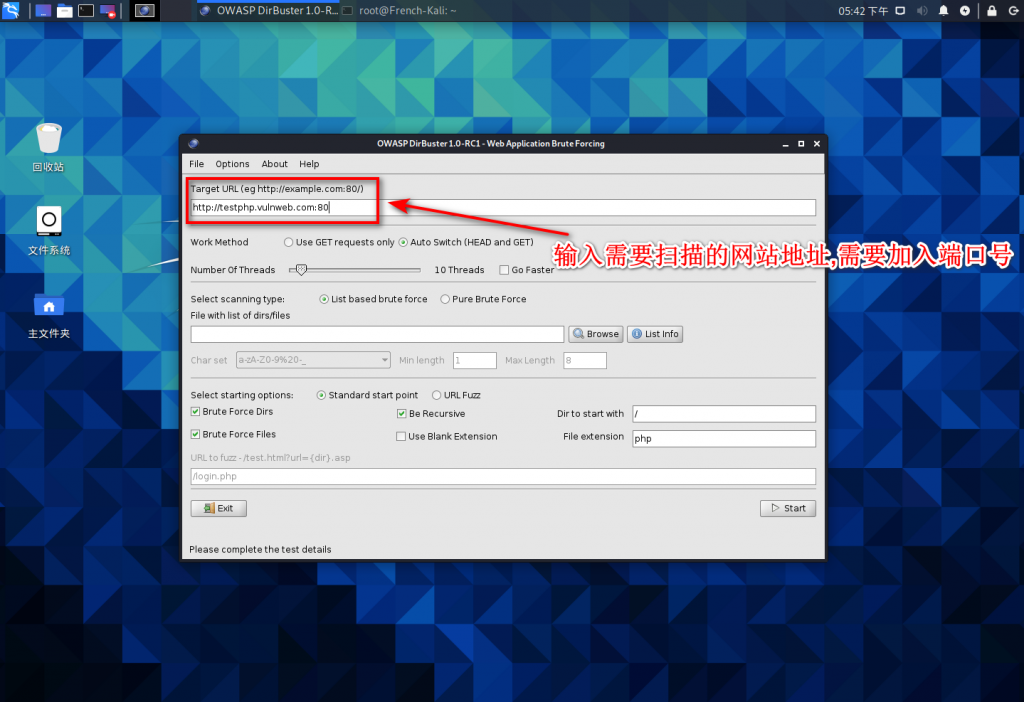Open the 文件系统 file system desktop icon

[x=48, y=231]
